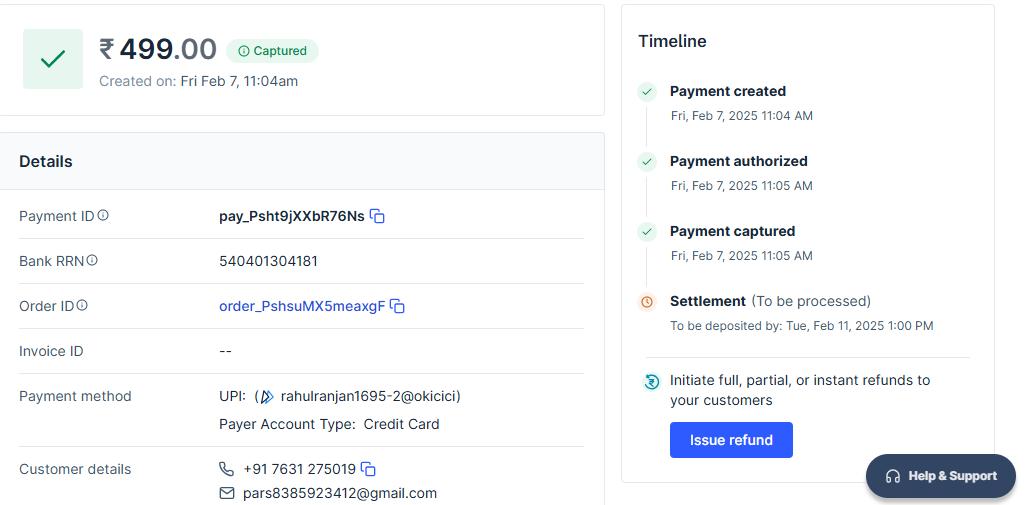1028x505 pixels.
Task: Copy the Order ID value
Action: point(397,306)
